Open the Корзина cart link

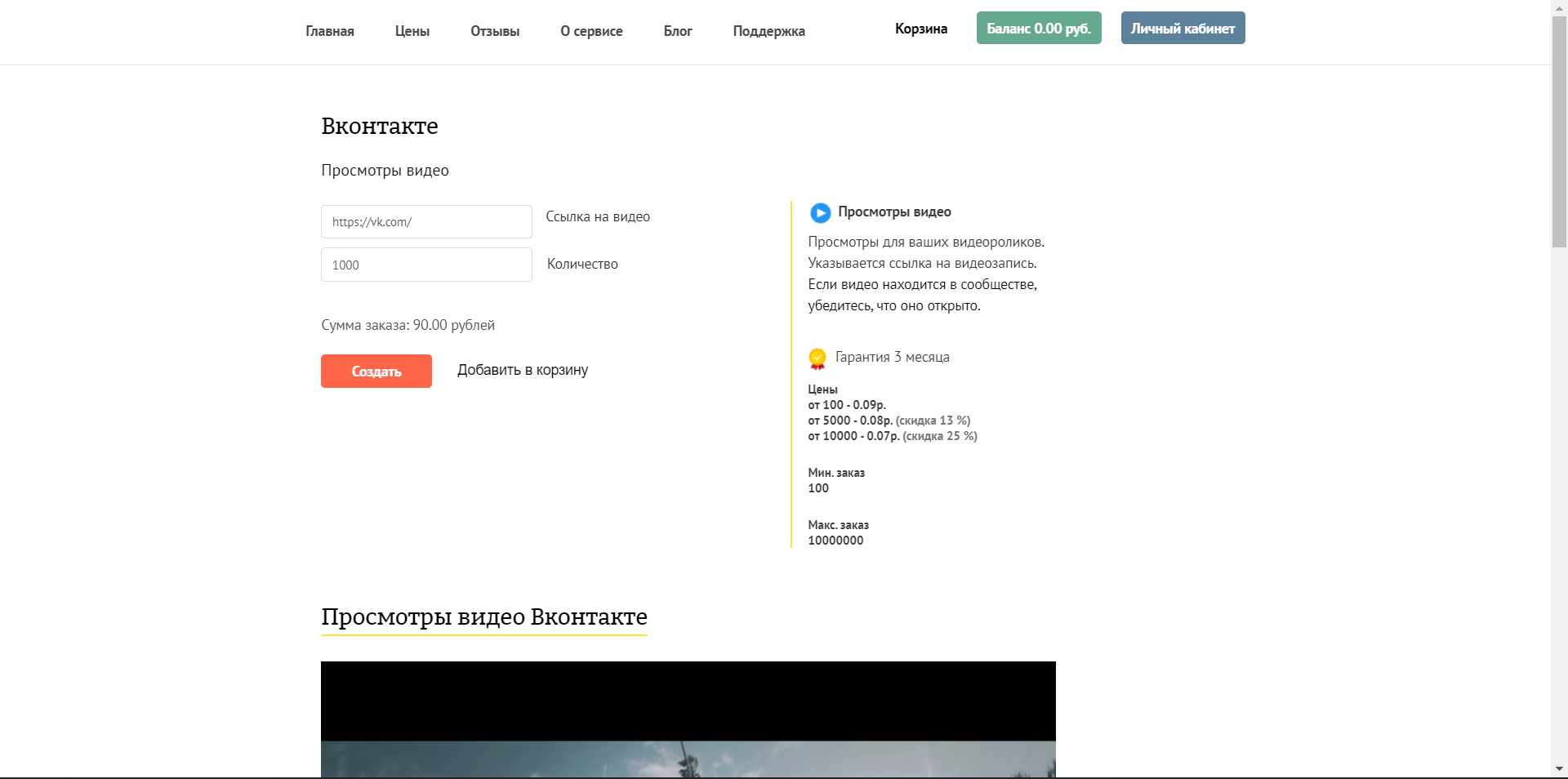pos(921,29)
